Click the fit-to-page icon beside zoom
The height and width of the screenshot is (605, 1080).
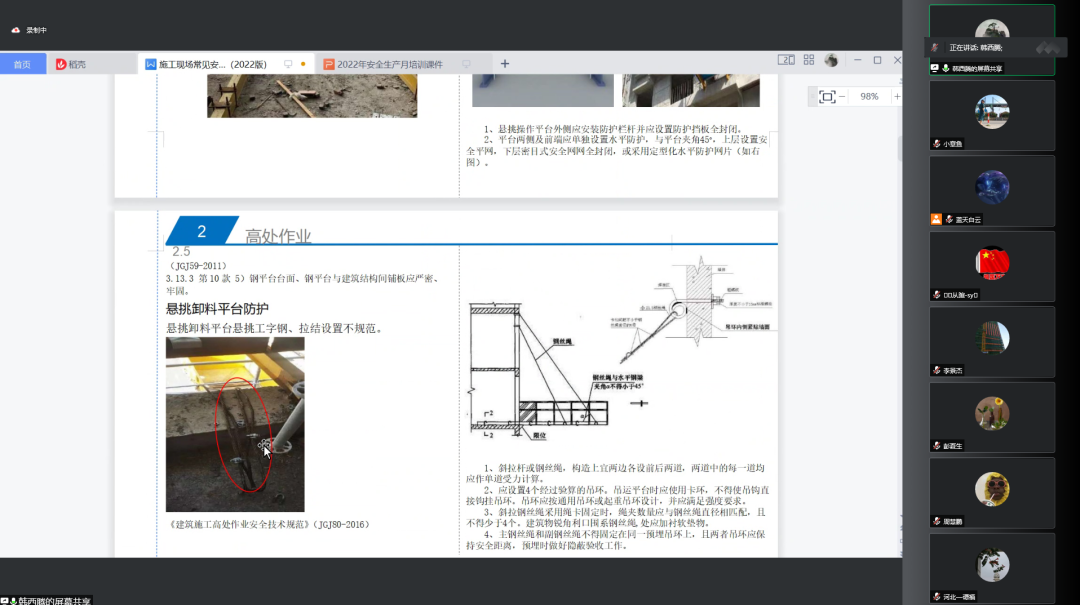[827, 97]
